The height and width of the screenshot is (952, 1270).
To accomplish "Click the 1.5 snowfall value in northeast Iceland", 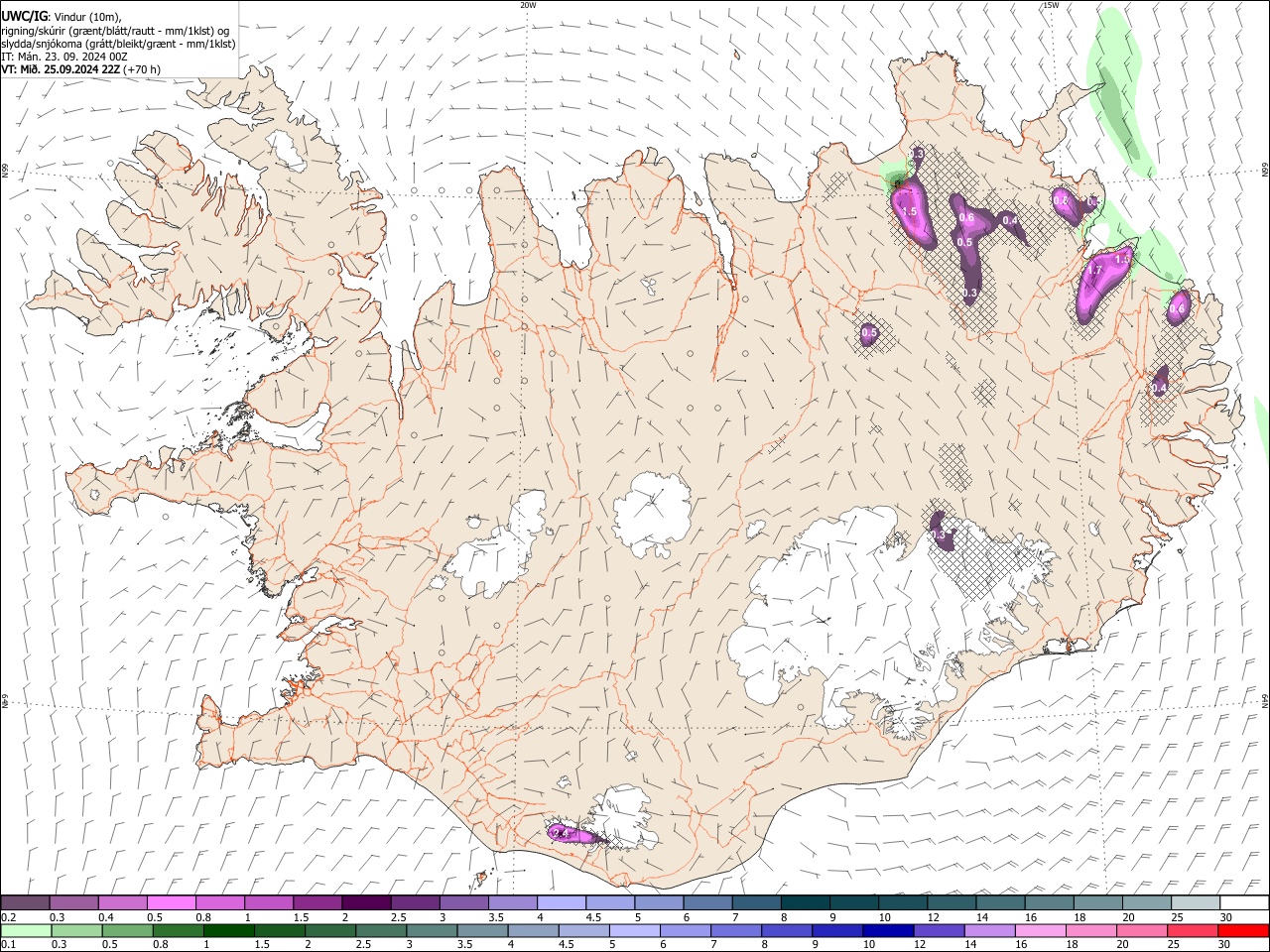I will coord(908,211).
